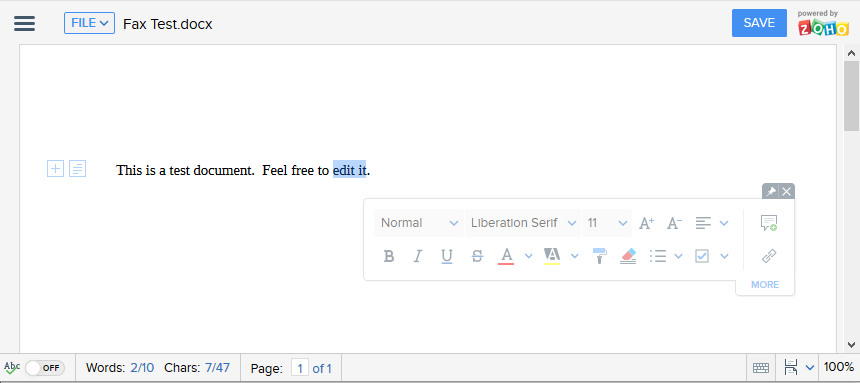The height and width of the screenshot is (383, 860).
Task: Insert a checklist with checkbox icon
Action: click(702, 256)
